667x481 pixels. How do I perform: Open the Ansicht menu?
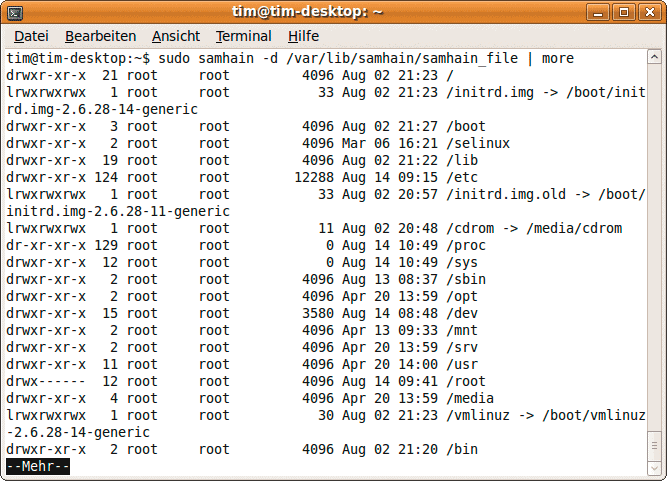coord(176,36)
